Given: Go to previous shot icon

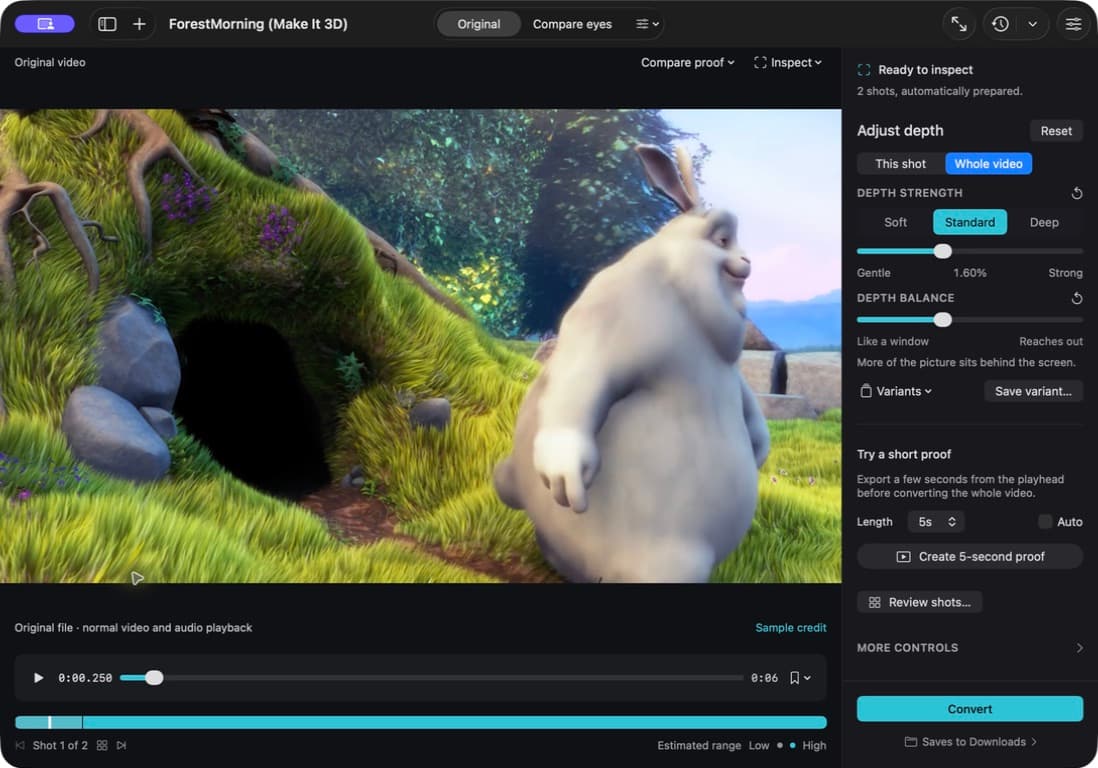Looking at the screenshot, I should point(20,746).
